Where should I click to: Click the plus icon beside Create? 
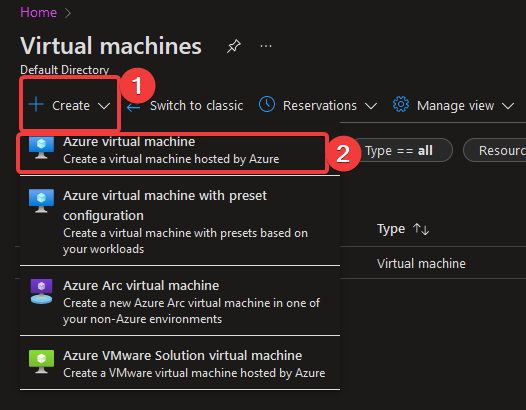(x=36, y=105)
